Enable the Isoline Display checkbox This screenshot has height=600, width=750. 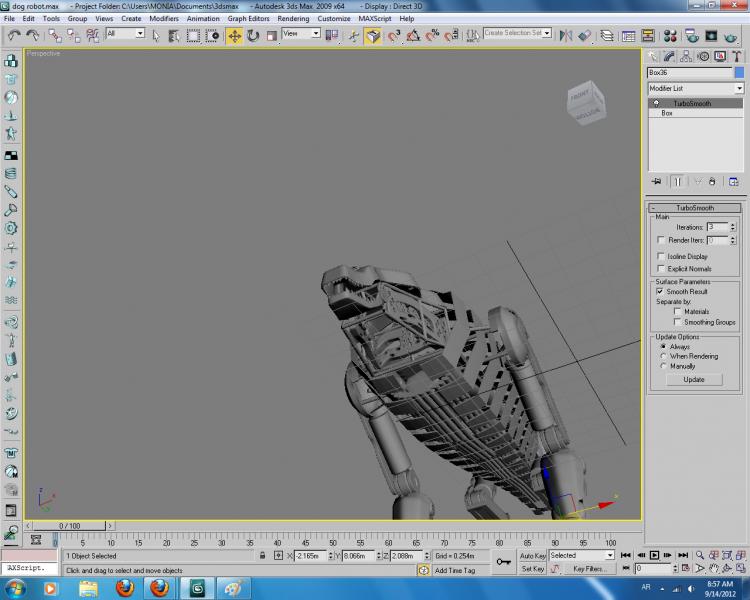coord(660,256)
